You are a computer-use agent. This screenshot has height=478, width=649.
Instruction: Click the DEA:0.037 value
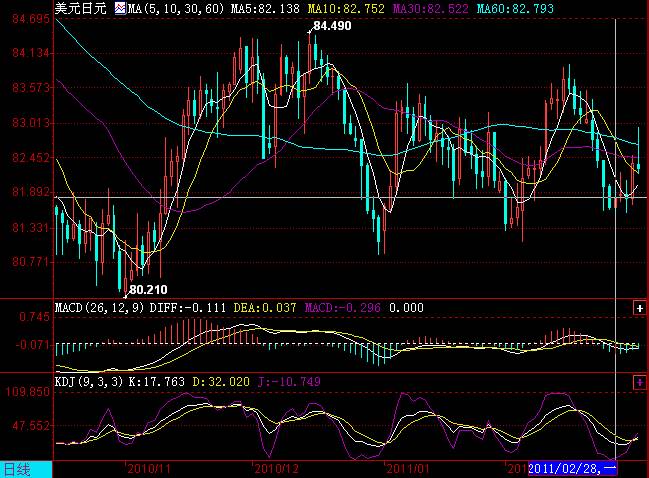point(265,308)
